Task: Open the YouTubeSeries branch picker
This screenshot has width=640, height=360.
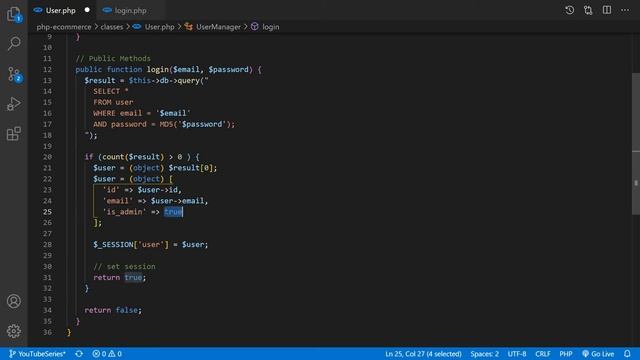Action: 37,354
